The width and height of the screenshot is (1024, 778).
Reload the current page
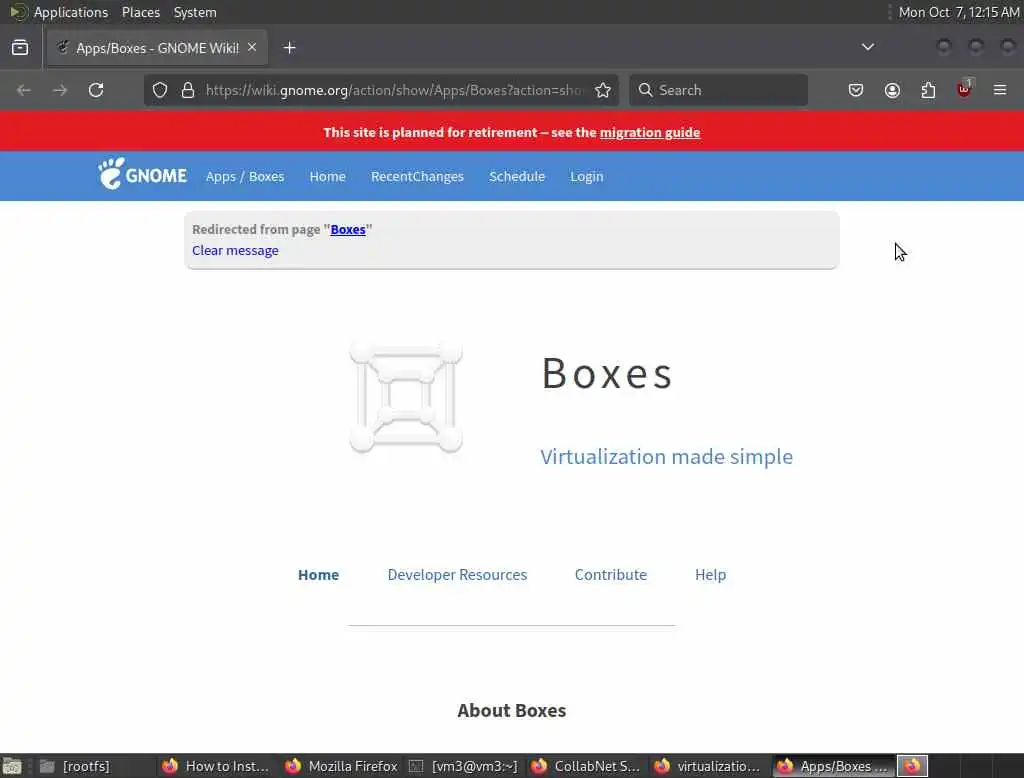click(96, 90)
